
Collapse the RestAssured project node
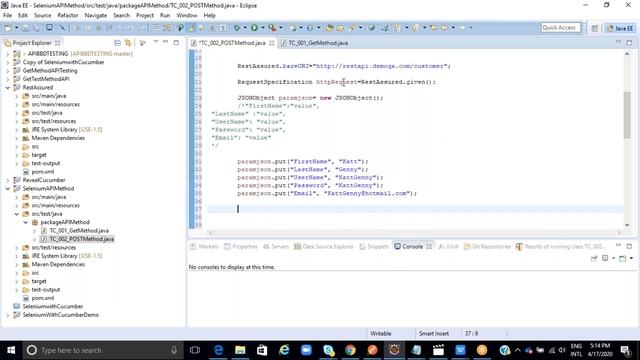7,87
